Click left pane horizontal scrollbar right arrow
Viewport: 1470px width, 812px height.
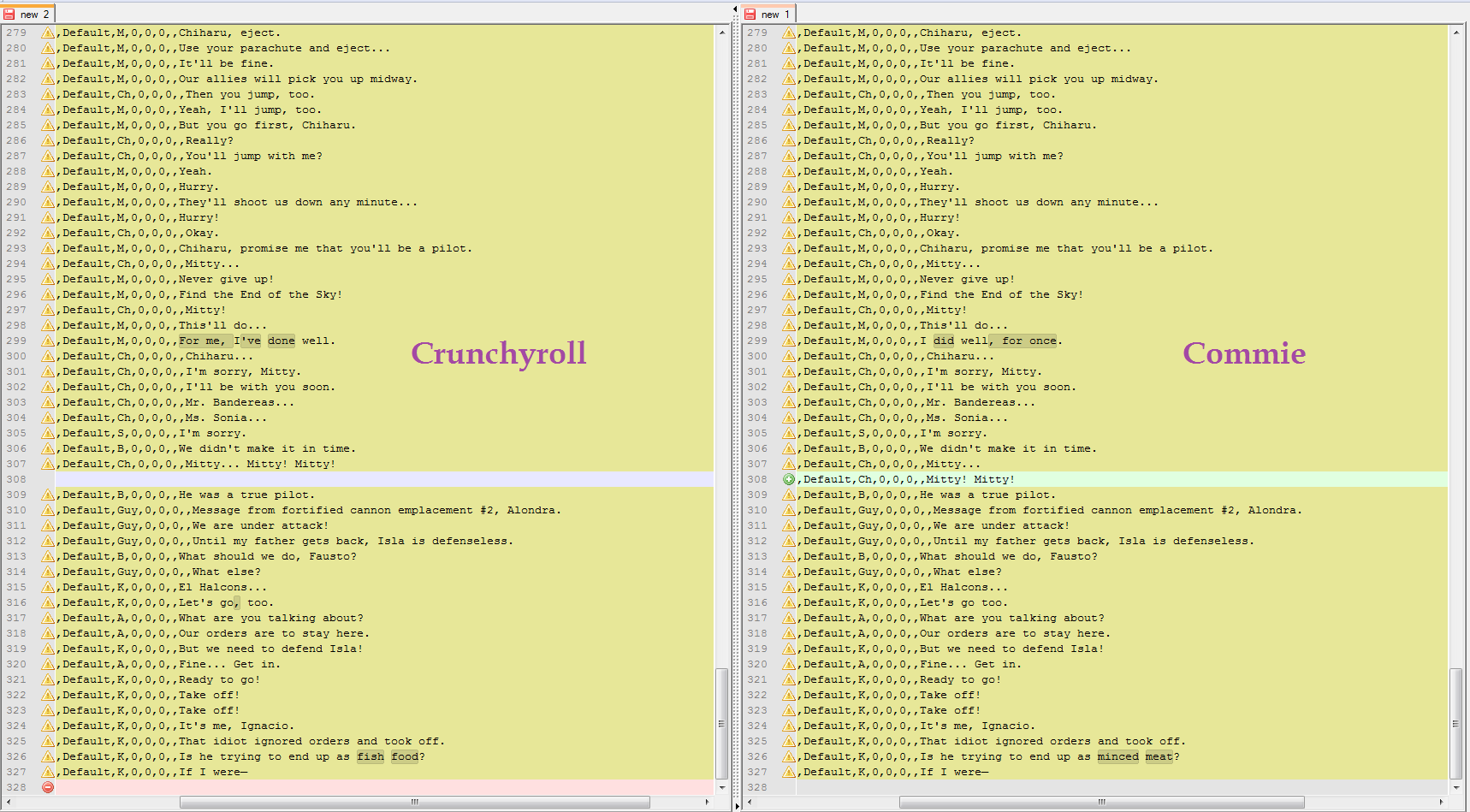point(707,802)
